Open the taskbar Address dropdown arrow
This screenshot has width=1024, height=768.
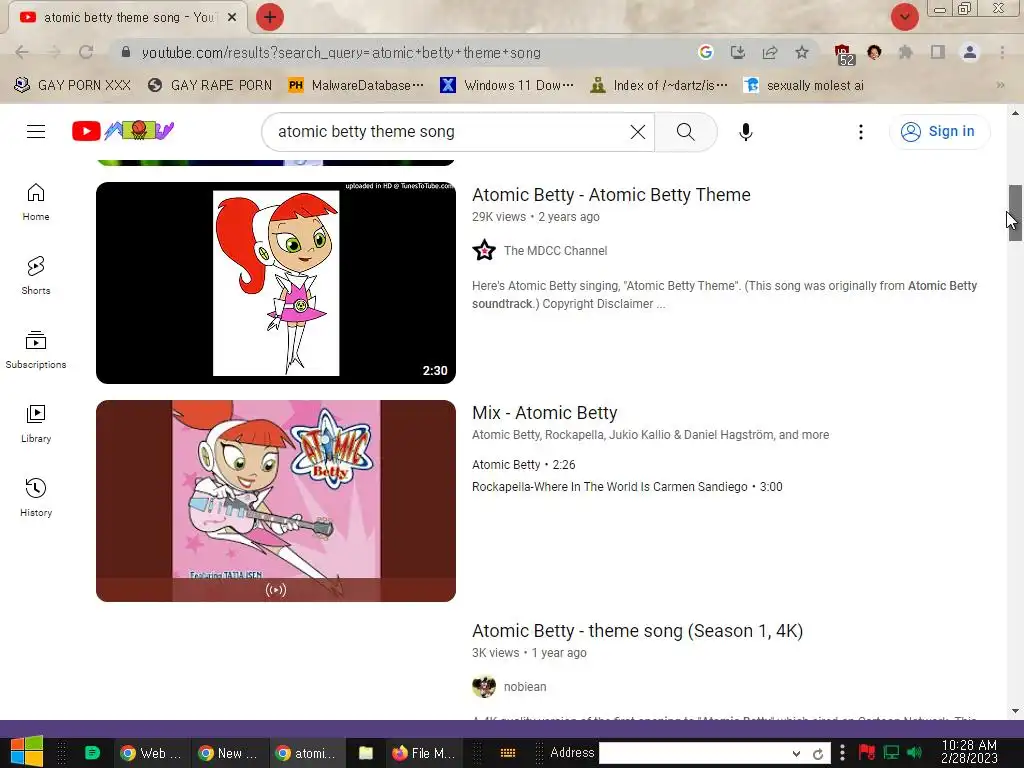pyautogui.click(x=796, y=754)
